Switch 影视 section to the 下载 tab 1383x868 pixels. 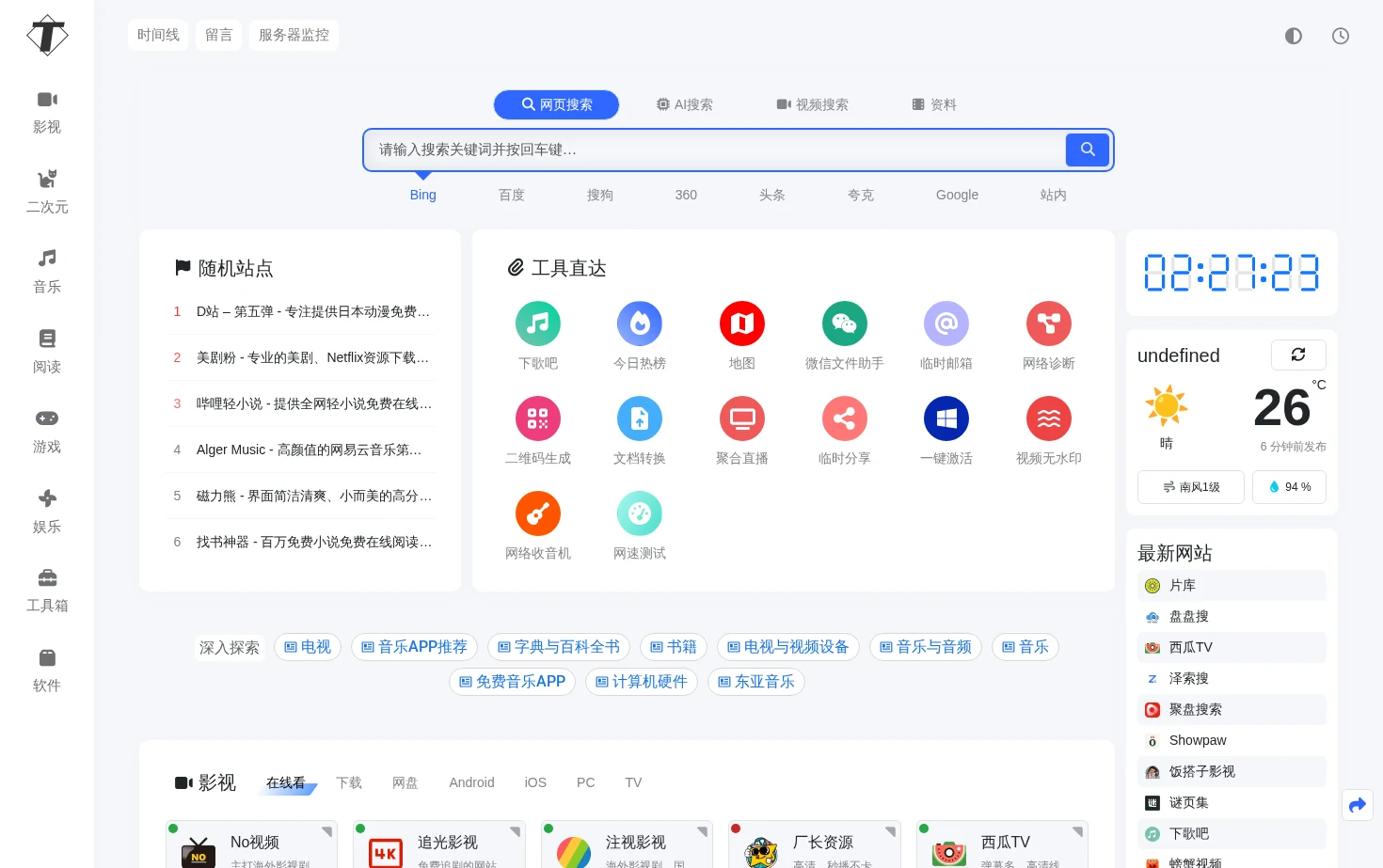(x=349, y=782)
